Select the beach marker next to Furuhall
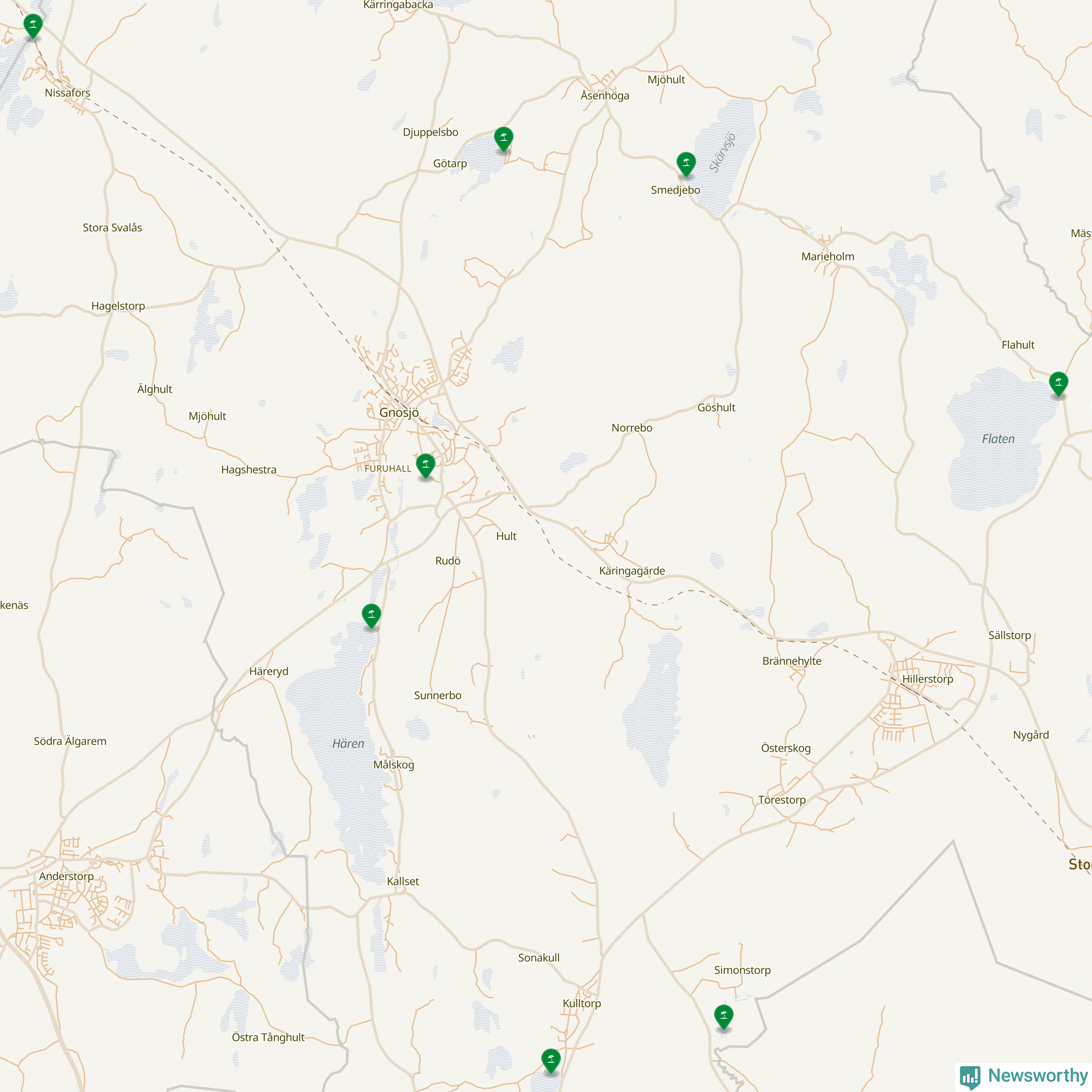 (425, 466)
